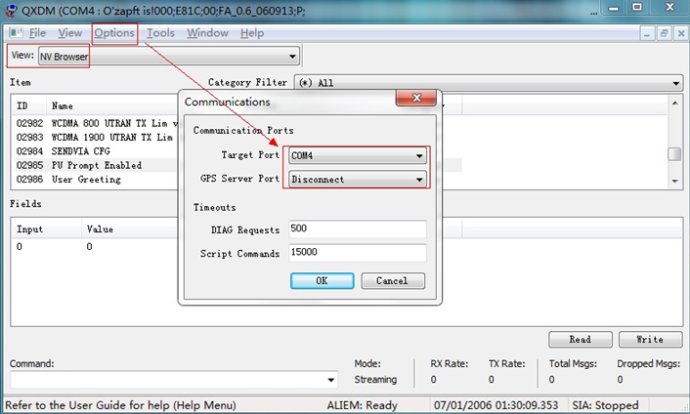This screenshot has width=690, height=414.
Task: Click the Script Commands timeout field
Action: pyautogui.click(x=357, y=253)
